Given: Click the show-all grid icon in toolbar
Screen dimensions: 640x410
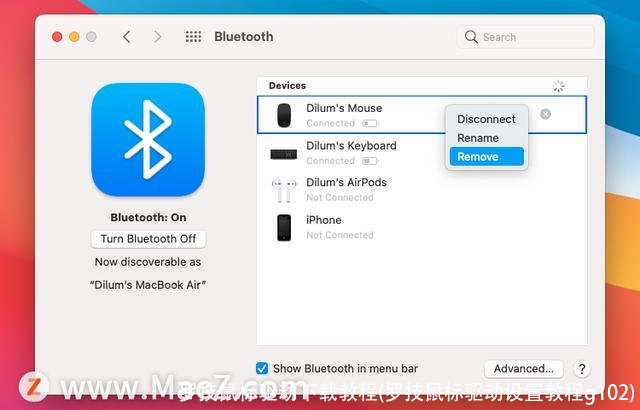Looking at the screenshot, I should point(194,37).
